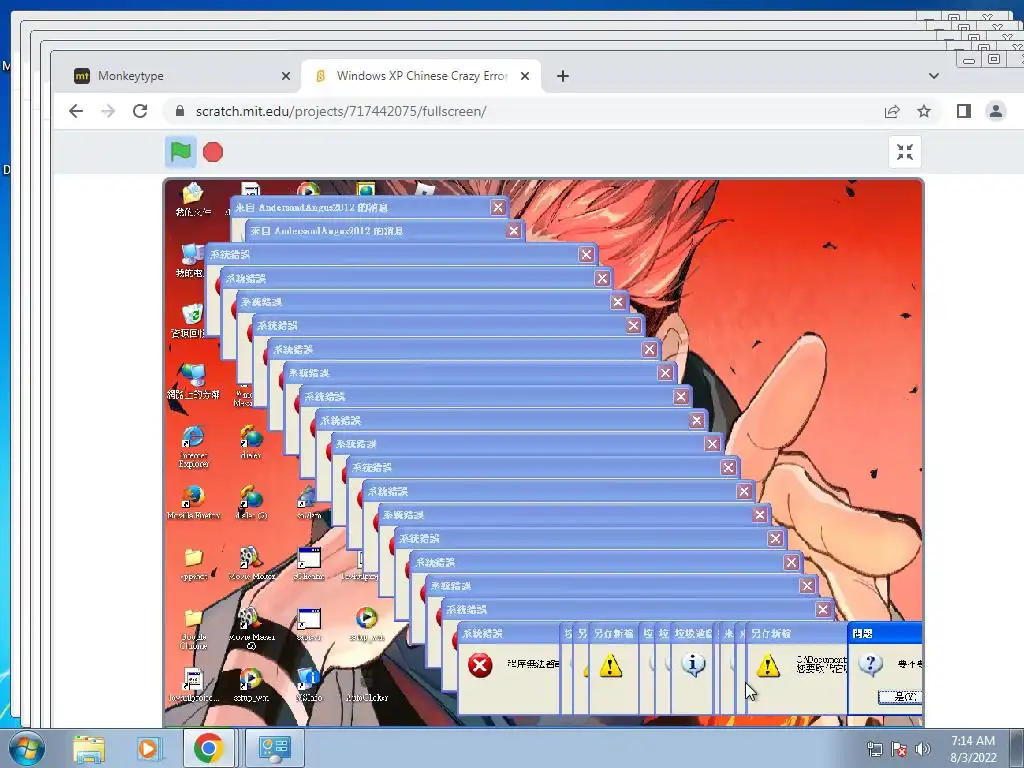The height and width of the screenshot is (768, 1024).
Task: Exit fullscreen mode with collapse icon
Action: coord(904,152)
